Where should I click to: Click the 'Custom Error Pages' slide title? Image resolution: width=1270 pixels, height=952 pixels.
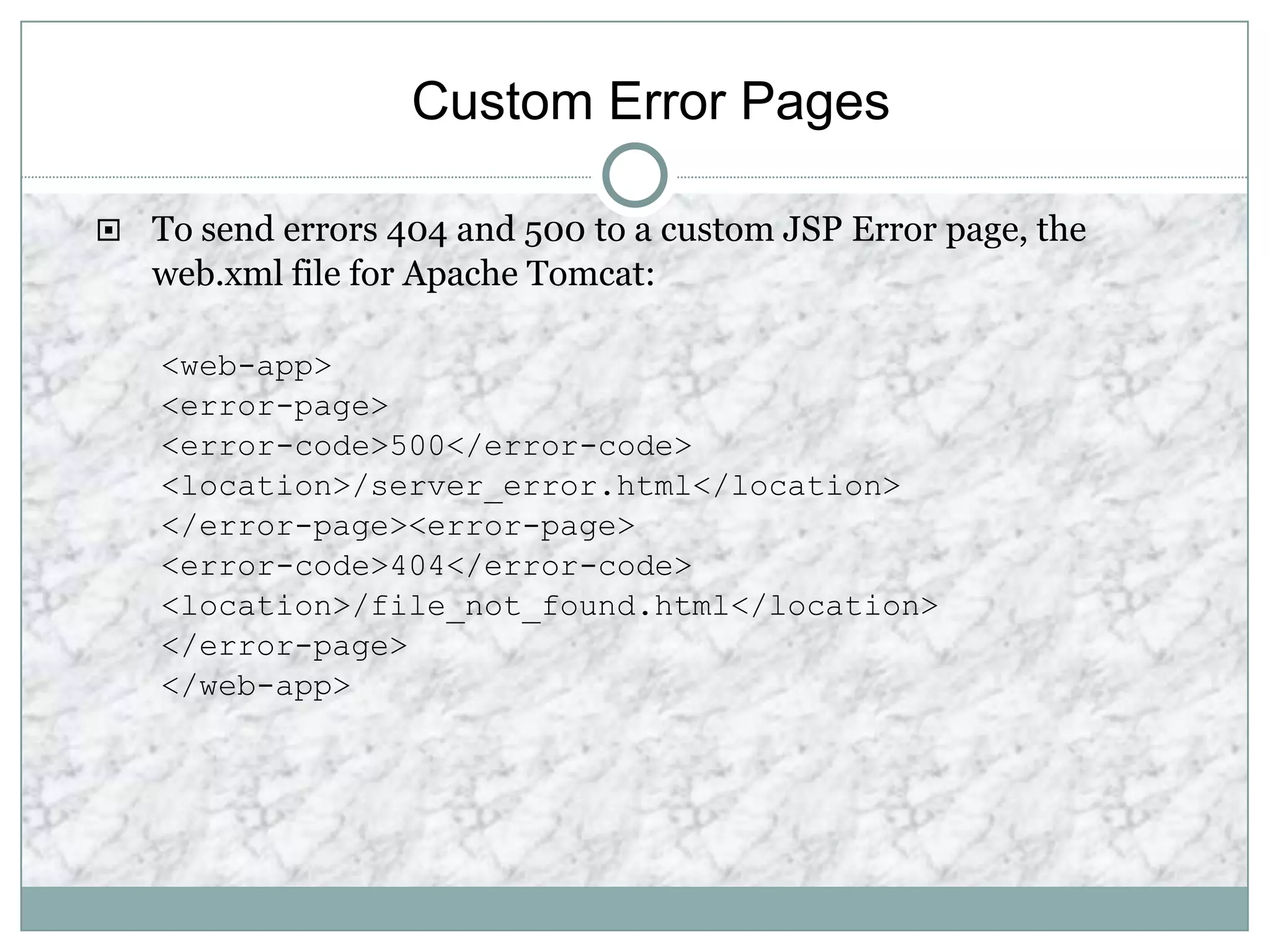pos(651,102)
